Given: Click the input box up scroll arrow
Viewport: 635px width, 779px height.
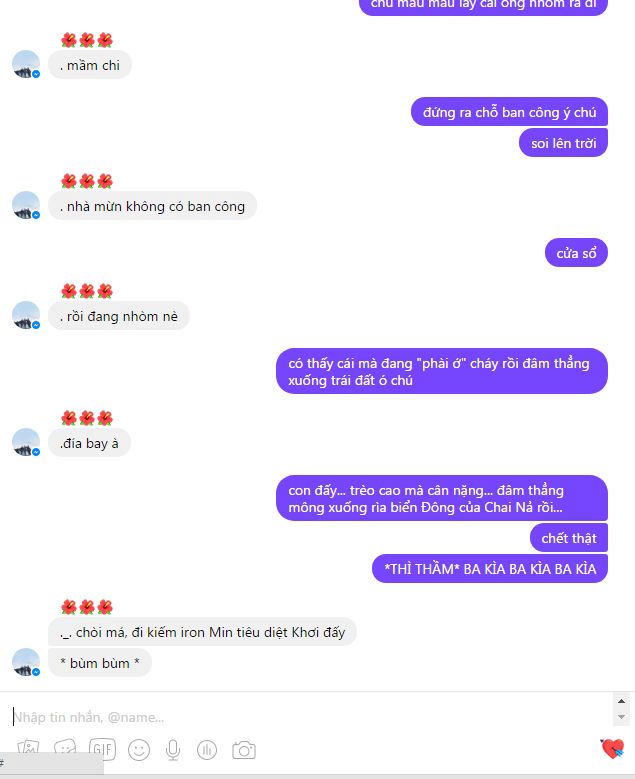Looking at the screenshot, I should coord(621,701).
